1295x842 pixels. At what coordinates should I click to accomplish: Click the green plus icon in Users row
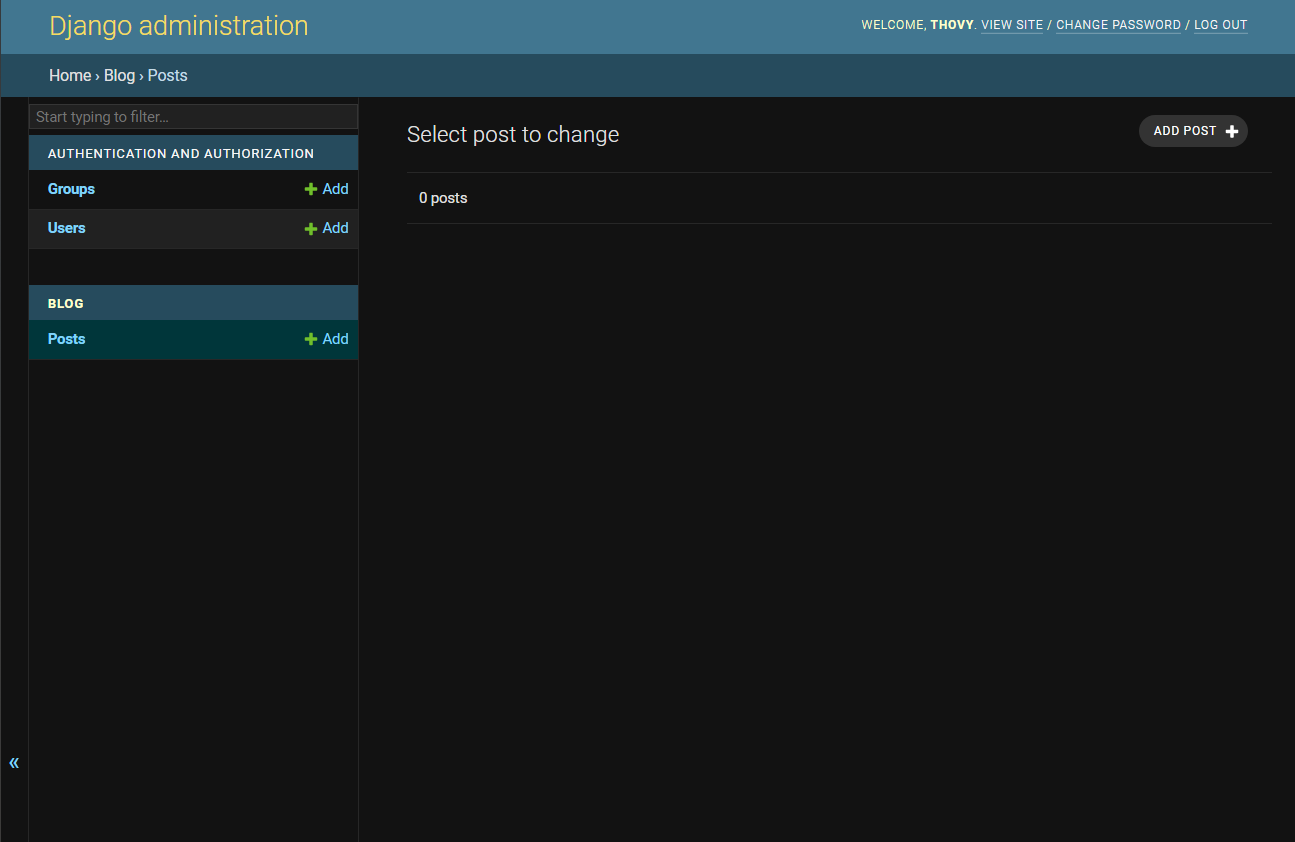[311, 229]
